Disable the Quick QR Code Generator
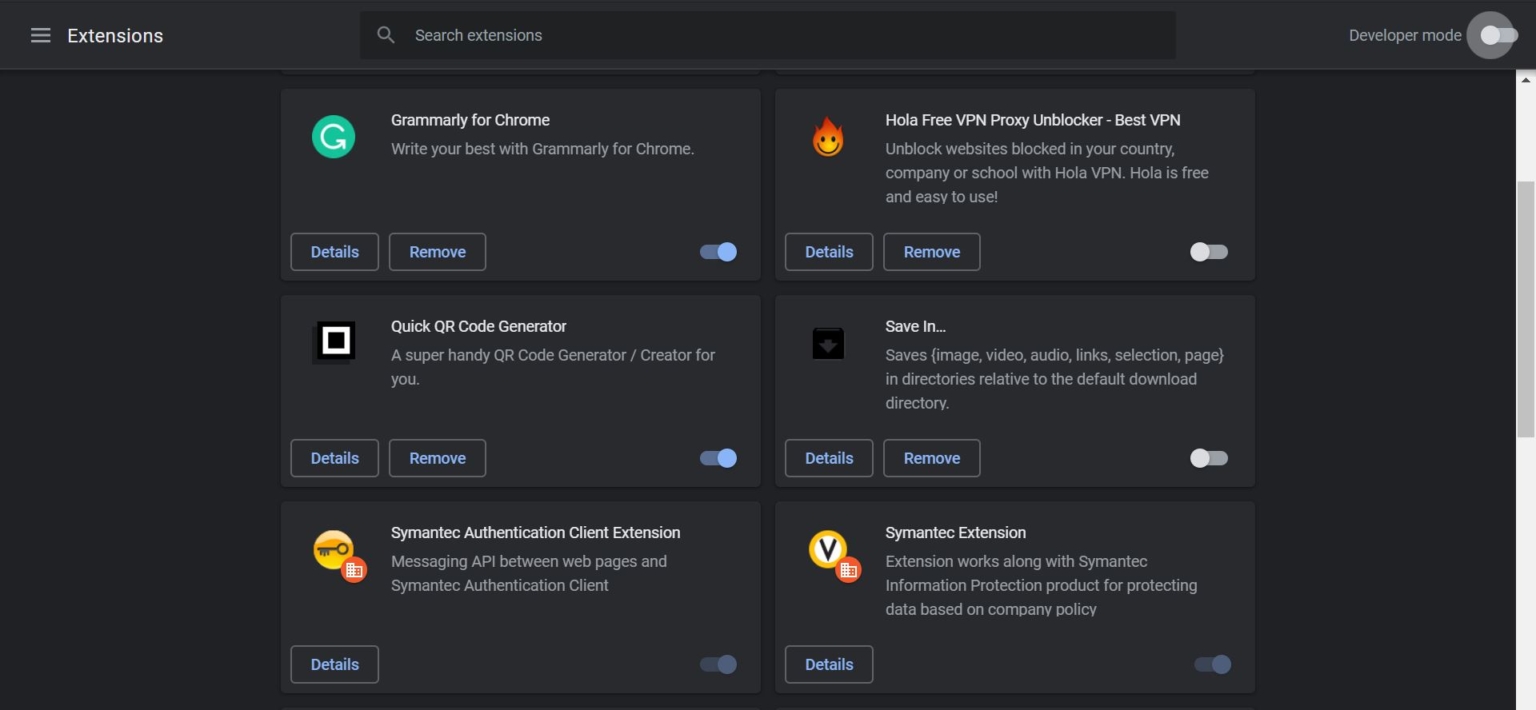1536x710 pixels. coord(716,457)
